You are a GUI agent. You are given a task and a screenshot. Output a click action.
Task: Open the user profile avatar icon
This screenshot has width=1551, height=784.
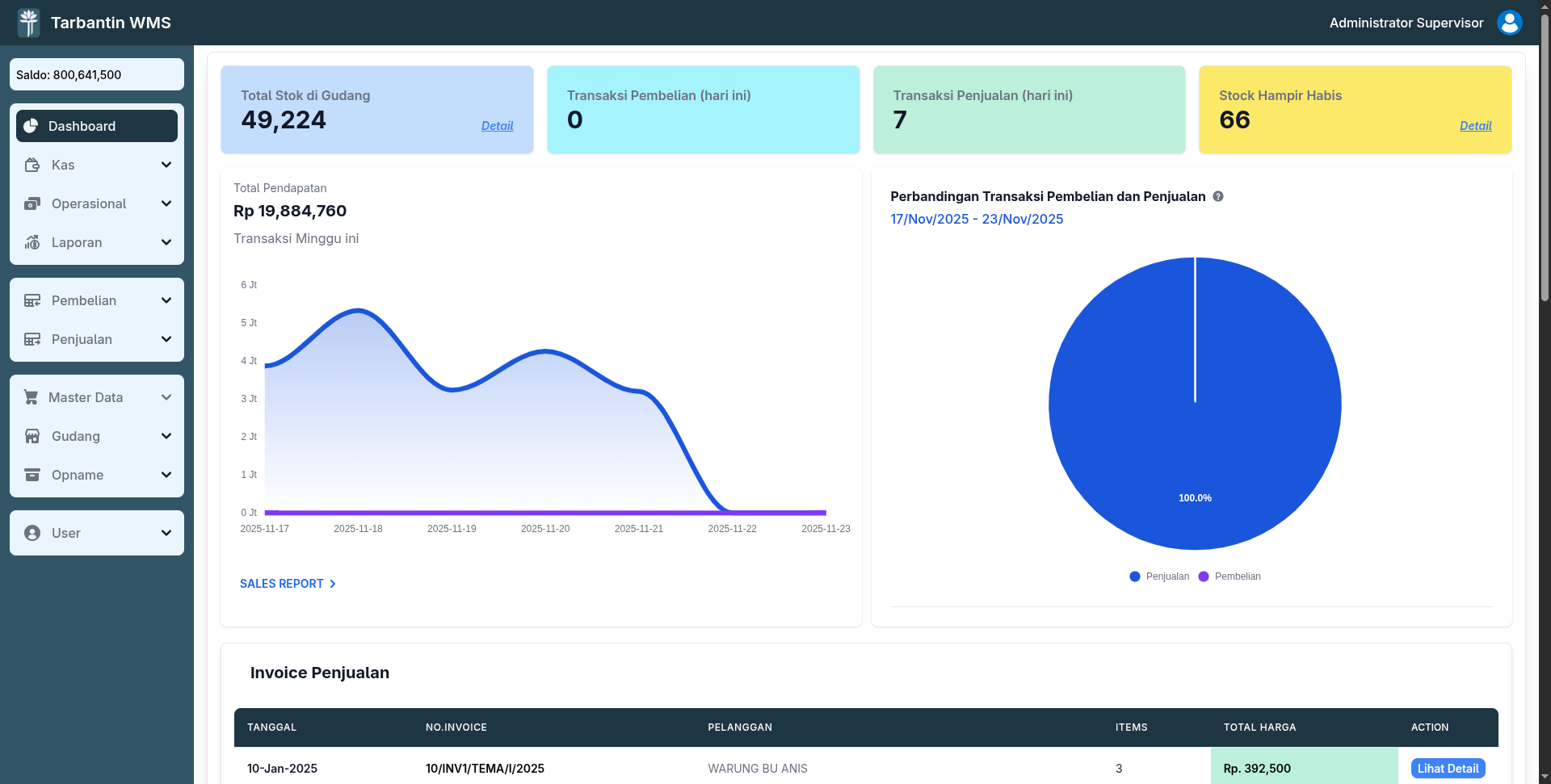pyautogui.click(x=1509, y=23)
